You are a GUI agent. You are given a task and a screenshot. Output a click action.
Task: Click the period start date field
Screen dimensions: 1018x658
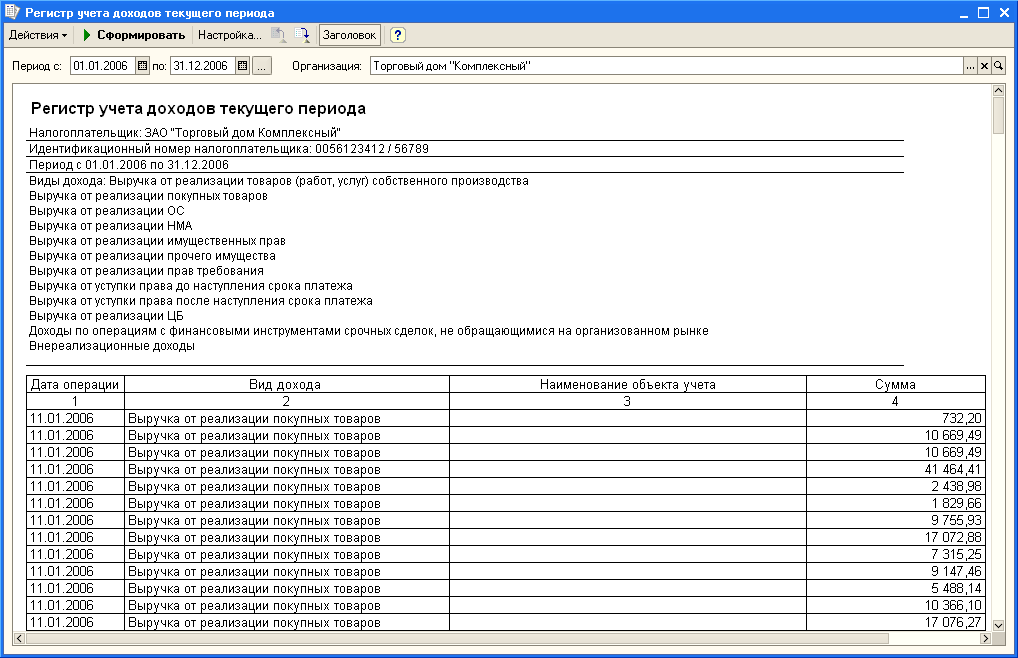(x=103, y=66)
